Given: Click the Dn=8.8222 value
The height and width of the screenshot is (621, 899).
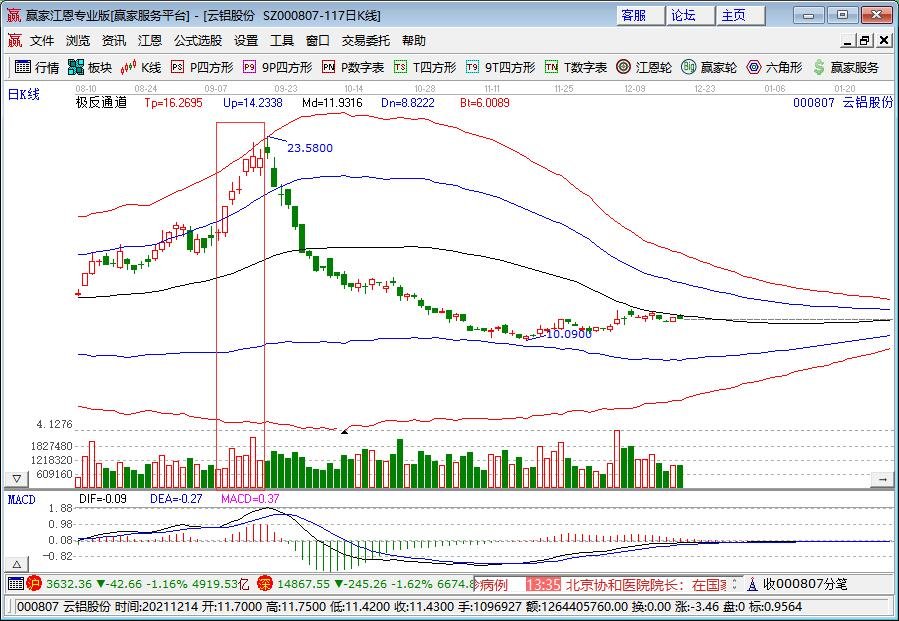Looking at the screenshot, I should click(408, 103).
